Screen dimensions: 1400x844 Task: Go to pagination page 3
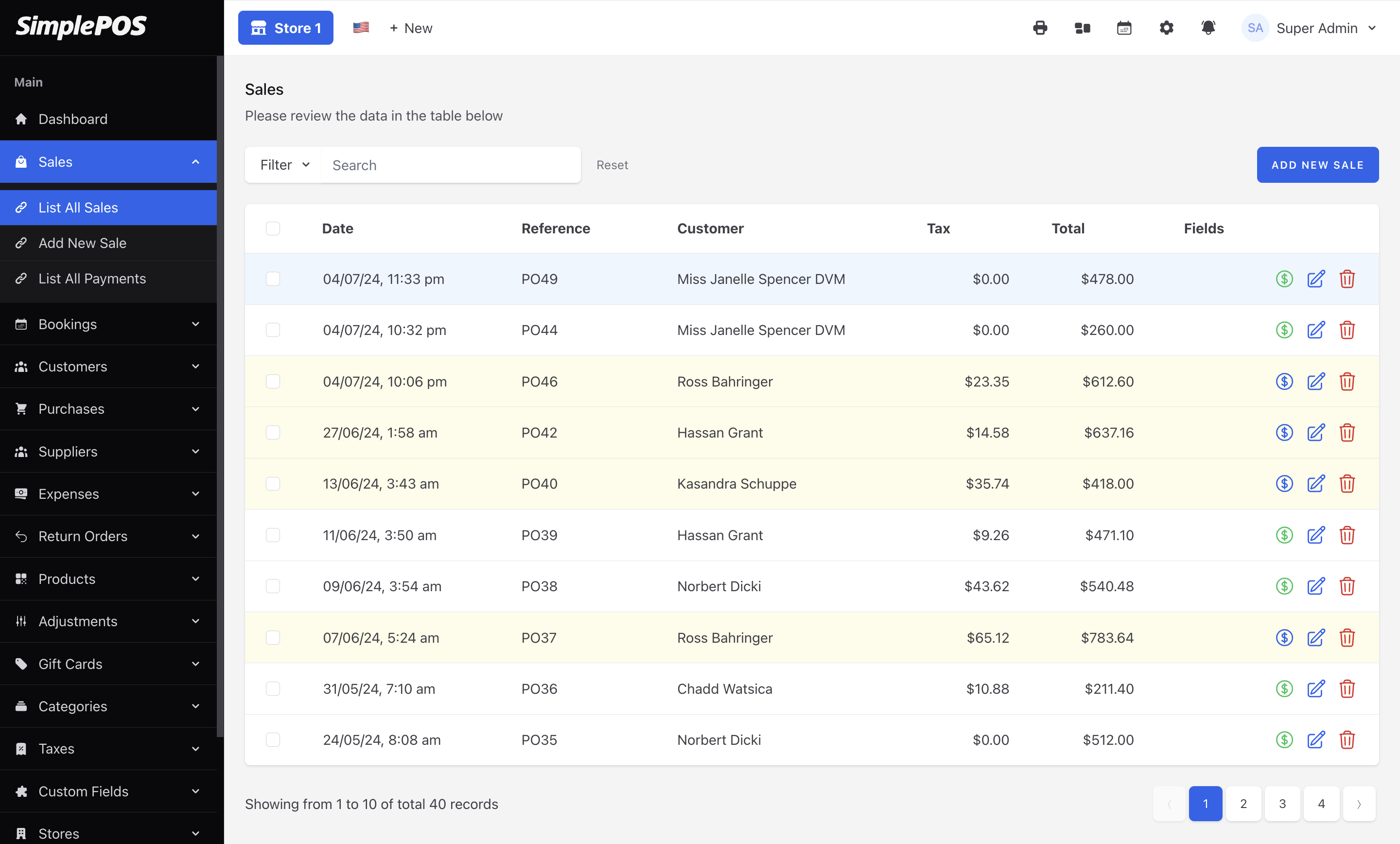[x=1282, y=804]
